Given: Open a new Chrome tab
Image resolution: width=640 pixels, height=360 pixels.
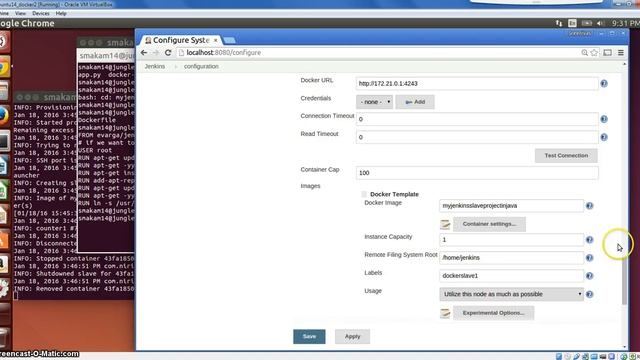Looking at the screenshot, I should [229, 40].
